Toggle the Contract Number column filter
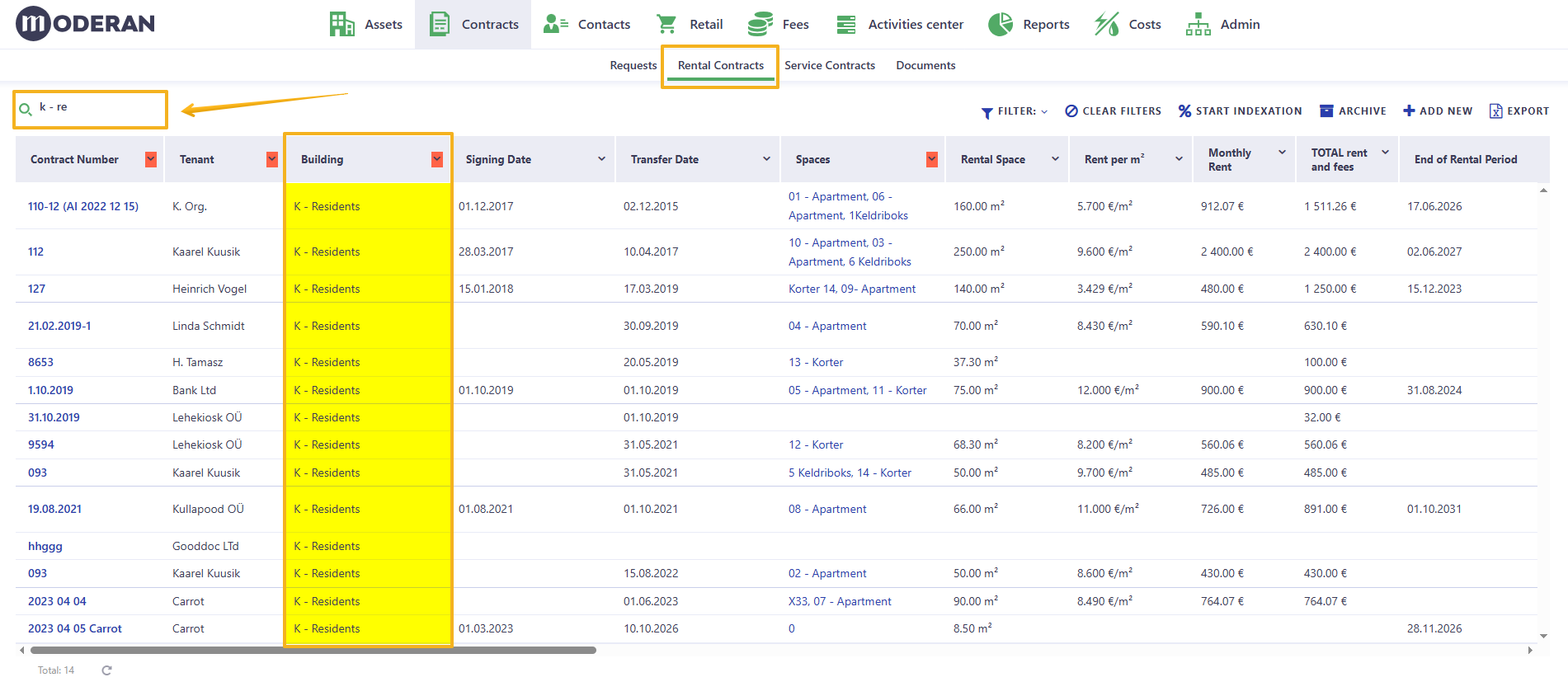This screenshot has height=696, width=1568. [x=151, y=159]
